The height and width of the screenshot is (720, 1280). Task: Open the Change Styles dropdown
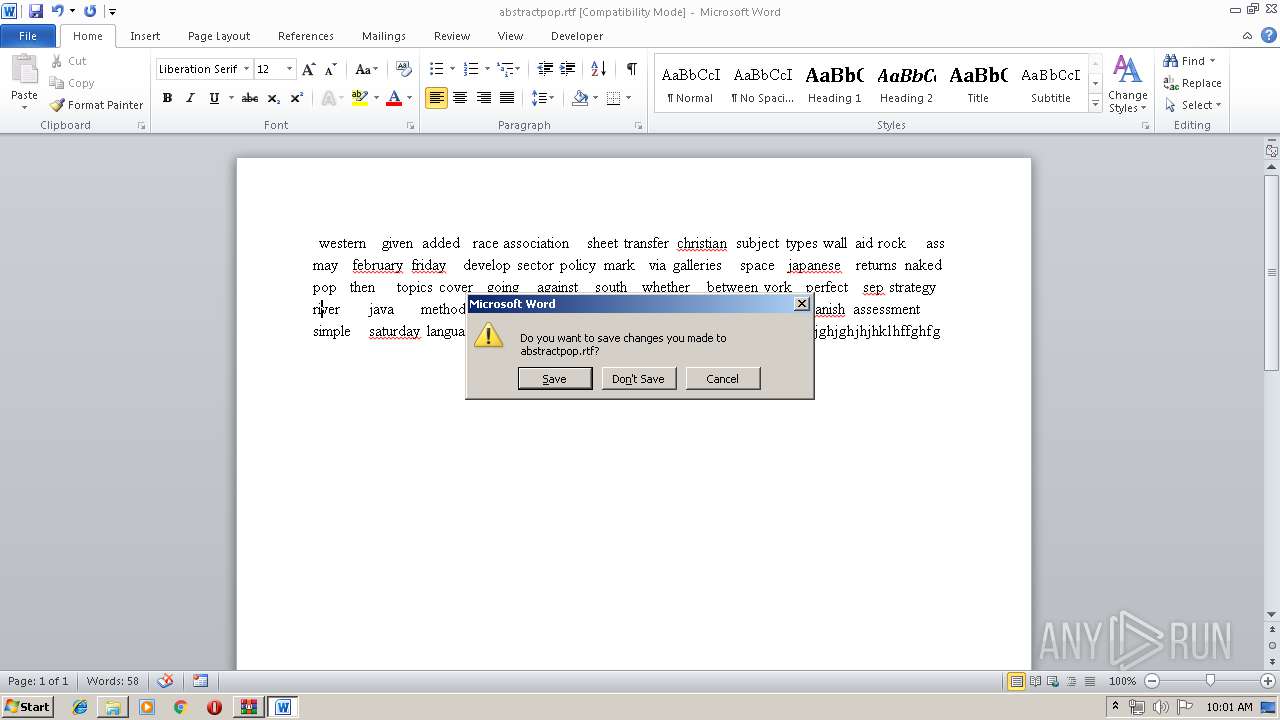(1127, 84)
